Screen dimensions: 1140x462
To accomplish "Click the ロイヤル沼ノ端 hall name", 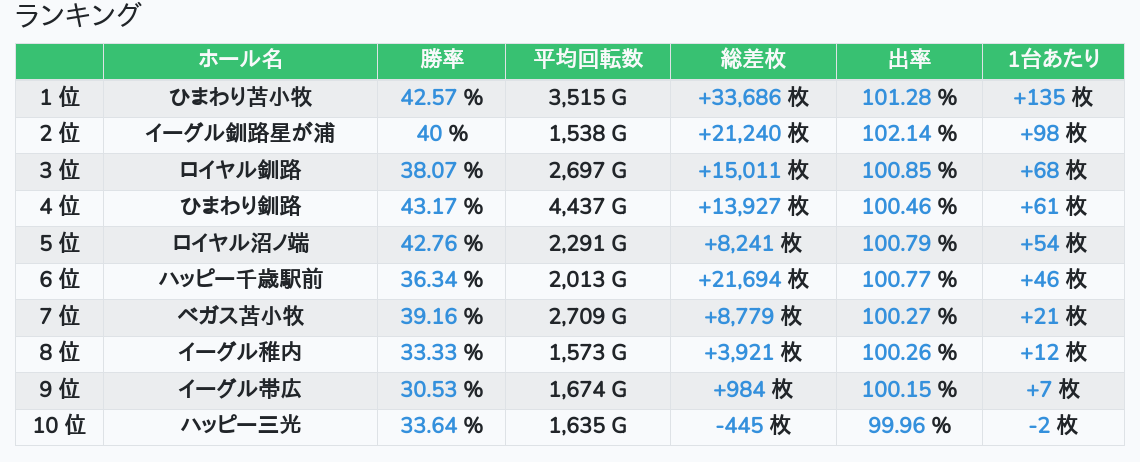I will click(240, 244).
